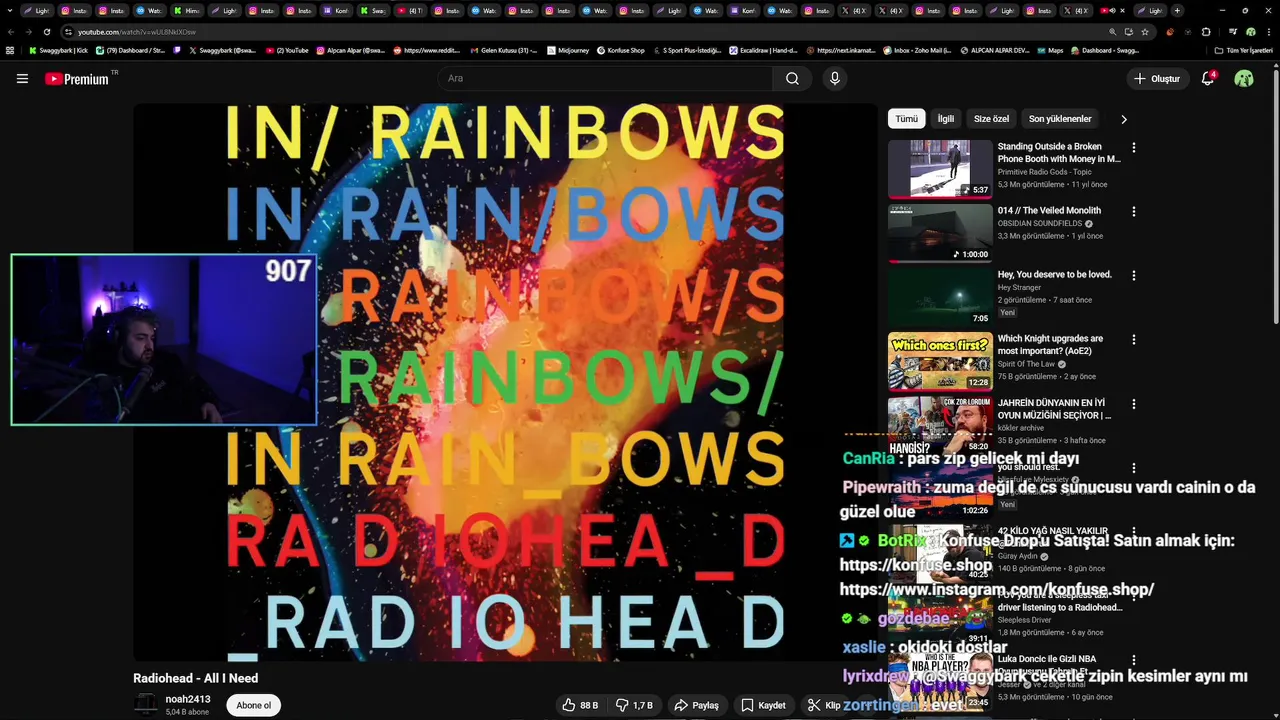1280x720 pixels.
Task: Open the account avatar menu
Action: tap(1244, 78)
